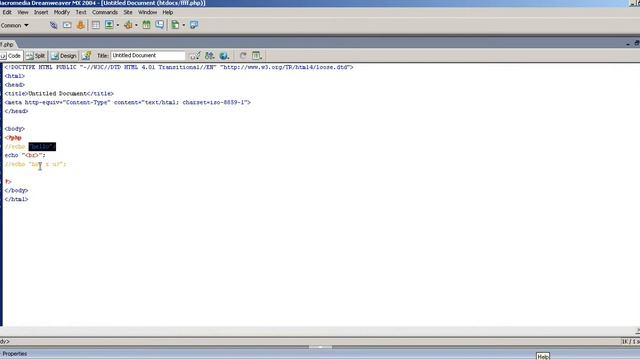
Task: Click the closing </body> tag line
Action: 16,190
